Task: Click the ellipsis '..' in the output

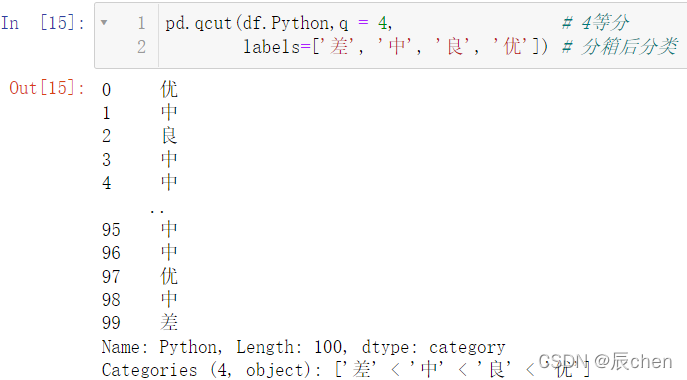Action: point(157,212)
